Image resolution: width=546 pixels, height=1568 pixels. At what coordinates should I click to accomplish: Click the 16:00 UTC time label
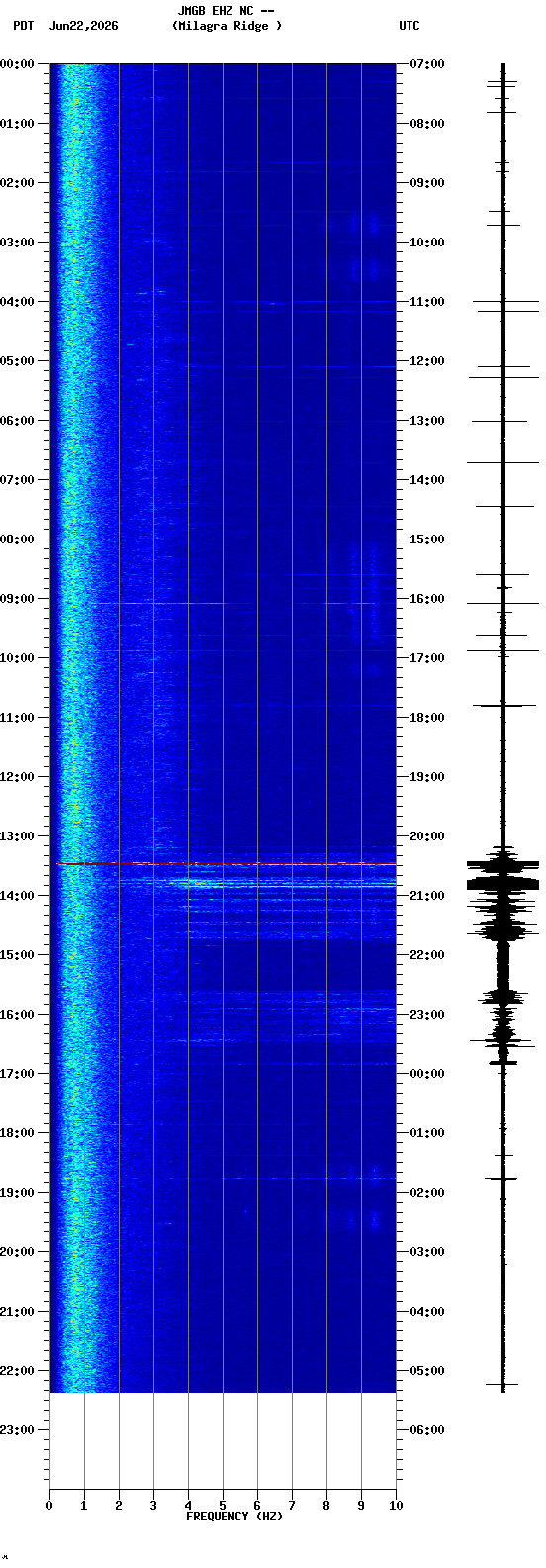point(427,599)
